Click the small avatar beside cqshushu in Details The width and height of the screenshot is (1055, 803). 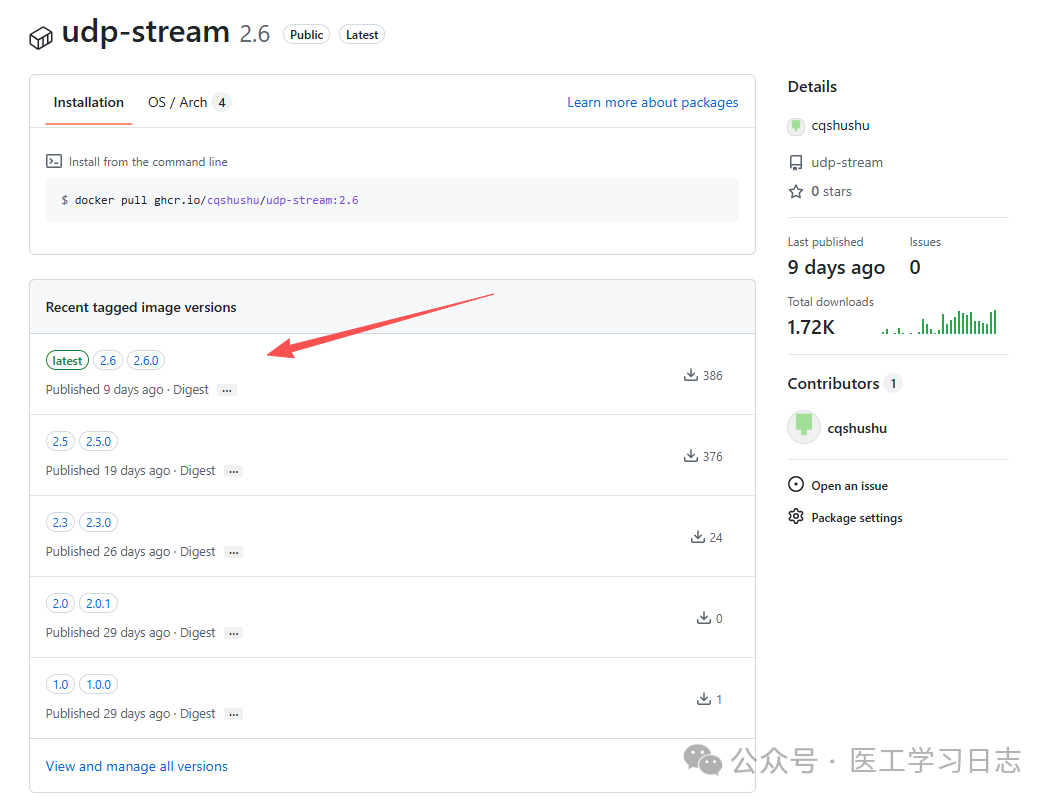click(796, 126)
